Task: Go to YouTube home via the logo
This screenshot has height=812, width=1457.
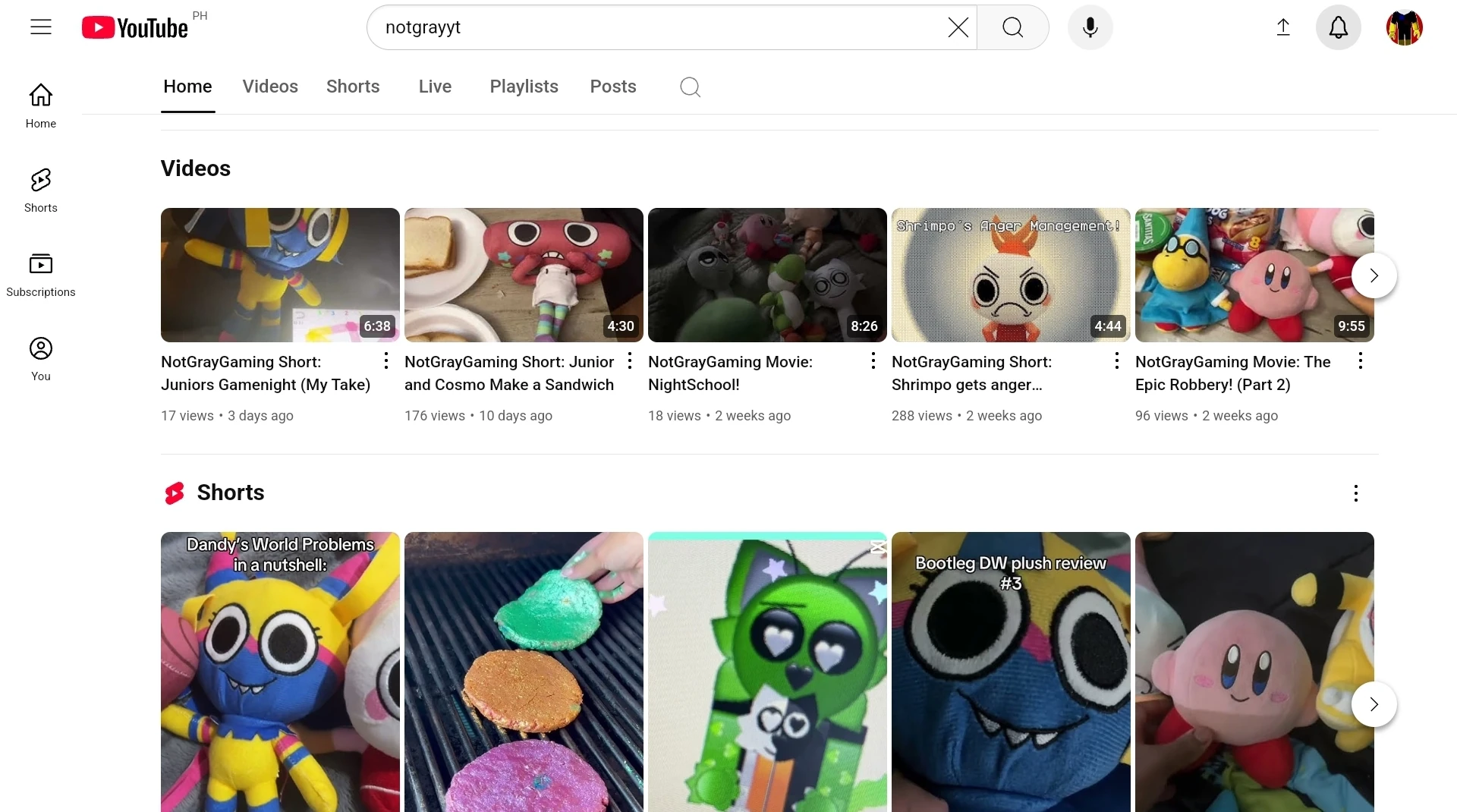Action: point(135,27)
